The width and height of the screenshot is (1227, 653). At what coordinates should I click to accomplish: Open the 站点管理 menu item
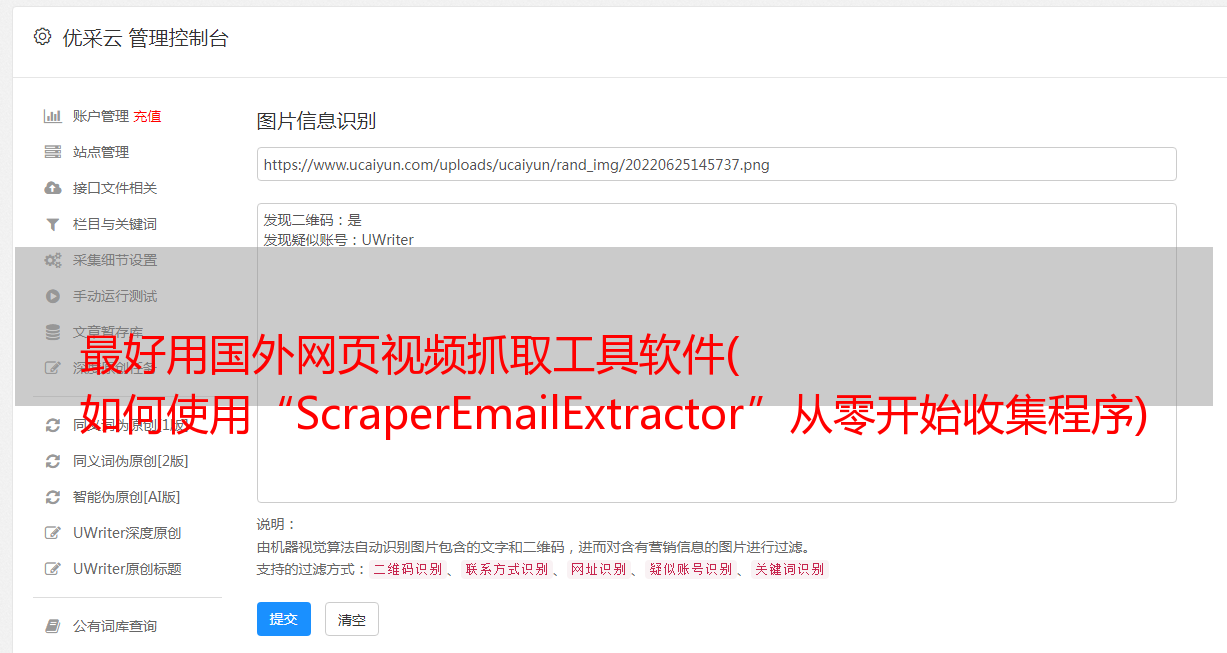tap(101, 152)
